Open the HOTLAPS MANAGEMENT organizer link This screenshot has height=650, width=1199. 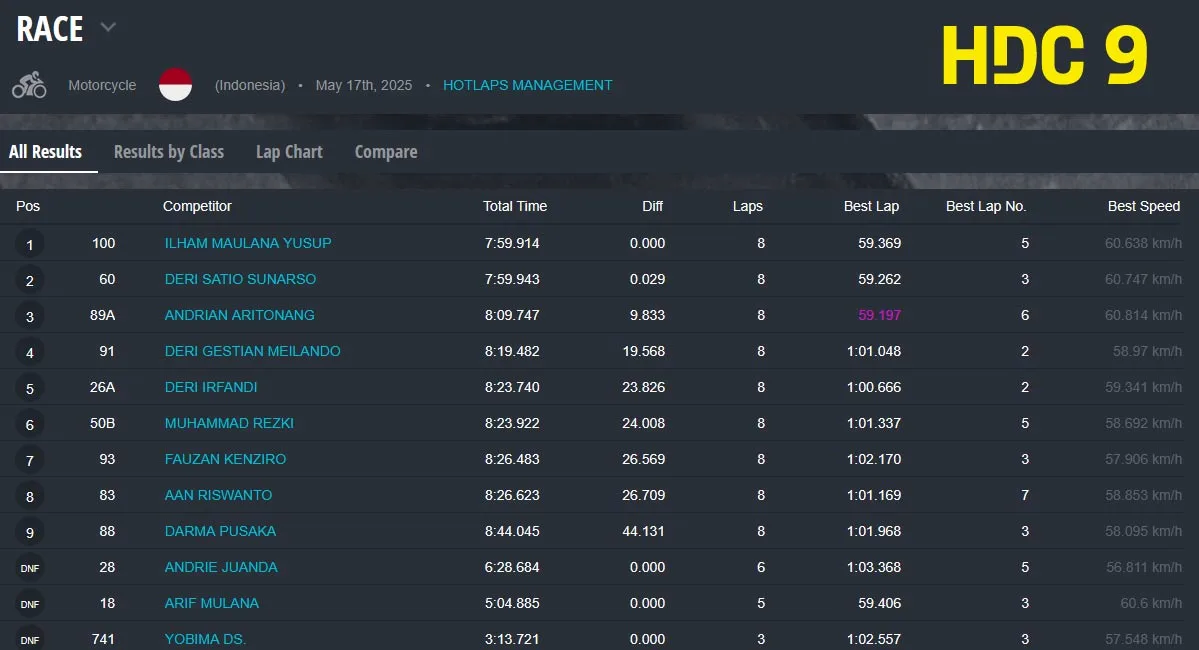[528, 85]
